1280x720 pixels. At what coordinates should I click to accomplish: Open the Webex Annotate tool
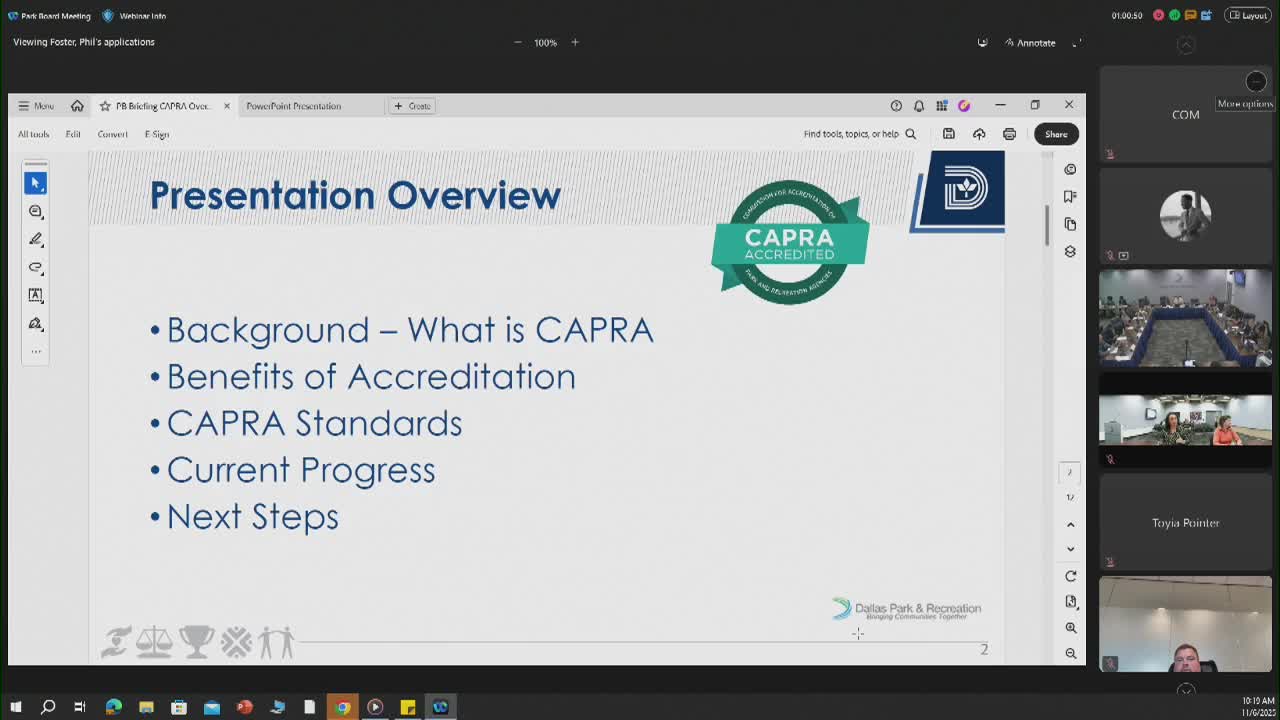click(x=1028, y=42)
